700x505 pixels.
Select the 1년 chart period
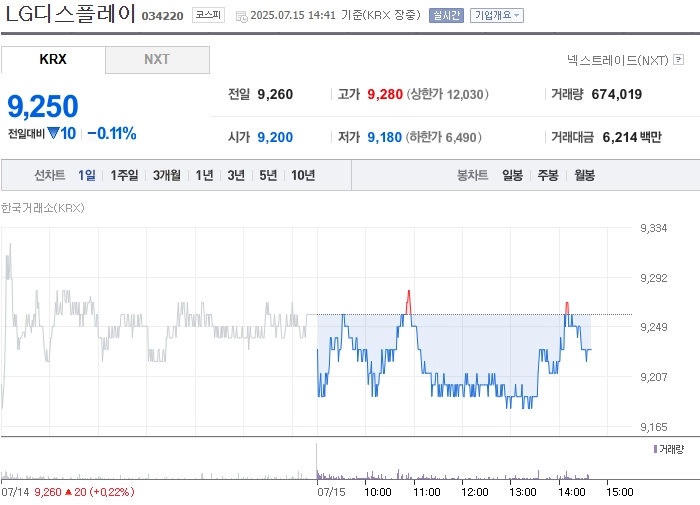[204, 175]
